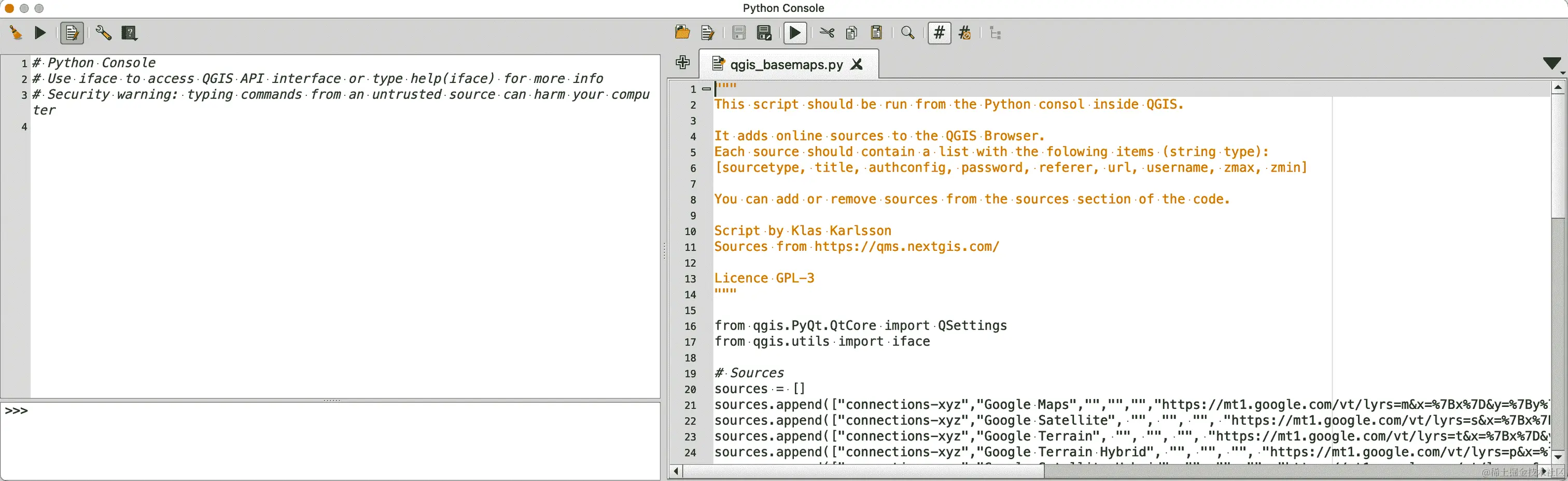Click the '# Sources' comment line
Screen dimensions: 1568x481
tap(749, 373)
